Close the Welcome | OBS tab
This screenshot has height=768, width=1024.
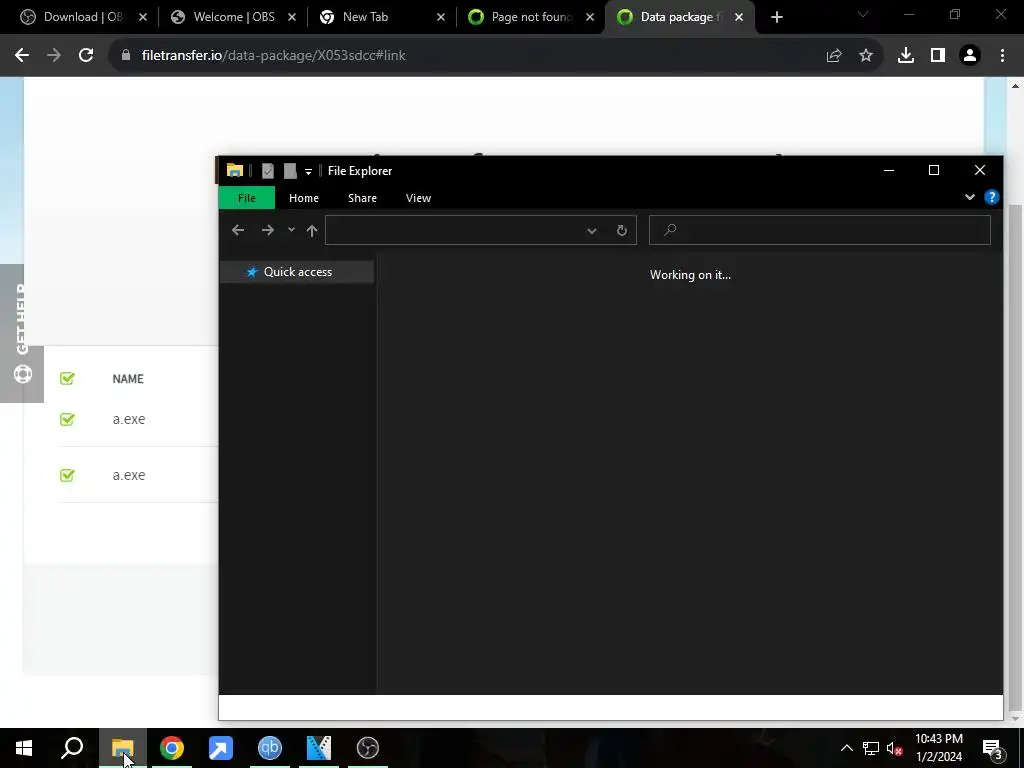click(292, 17)
